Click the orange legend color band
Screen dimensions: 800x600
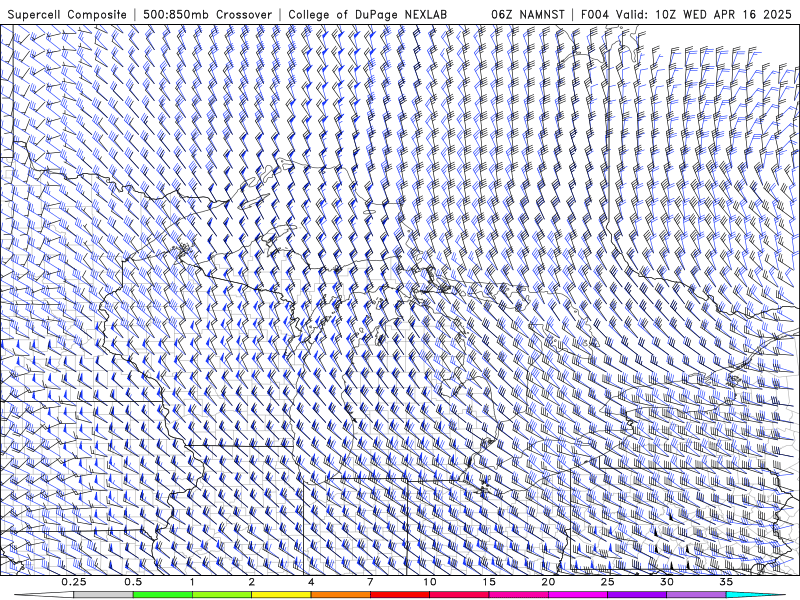coord(341,595)
